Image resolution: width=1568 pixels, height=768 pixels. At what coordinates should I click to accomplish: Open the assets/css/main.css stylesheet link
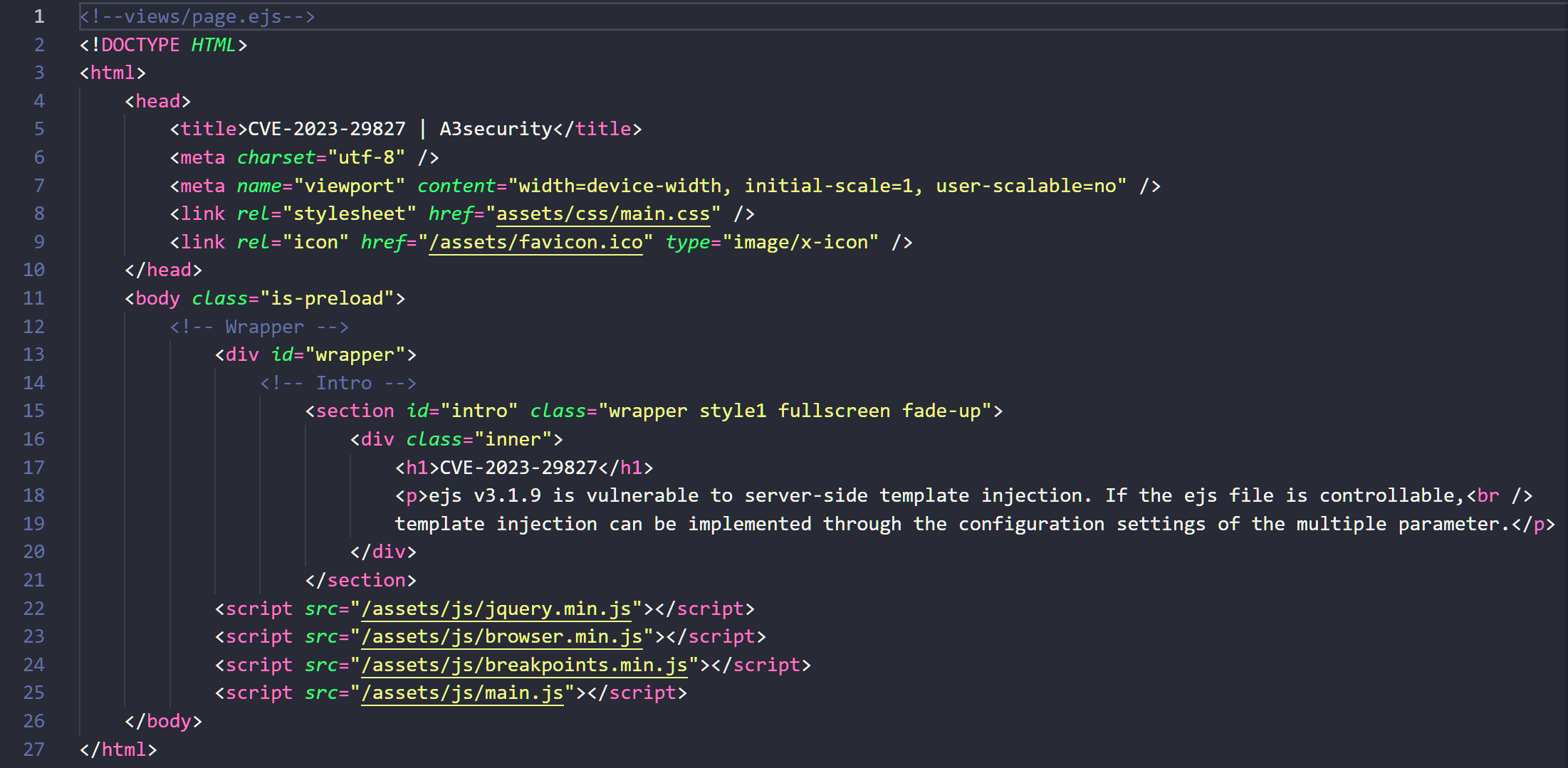click(603, 214)
